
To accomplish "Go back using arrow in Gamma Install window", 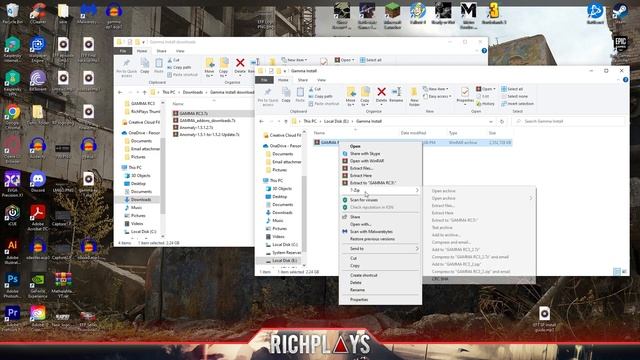I will (x=262, y=121).
